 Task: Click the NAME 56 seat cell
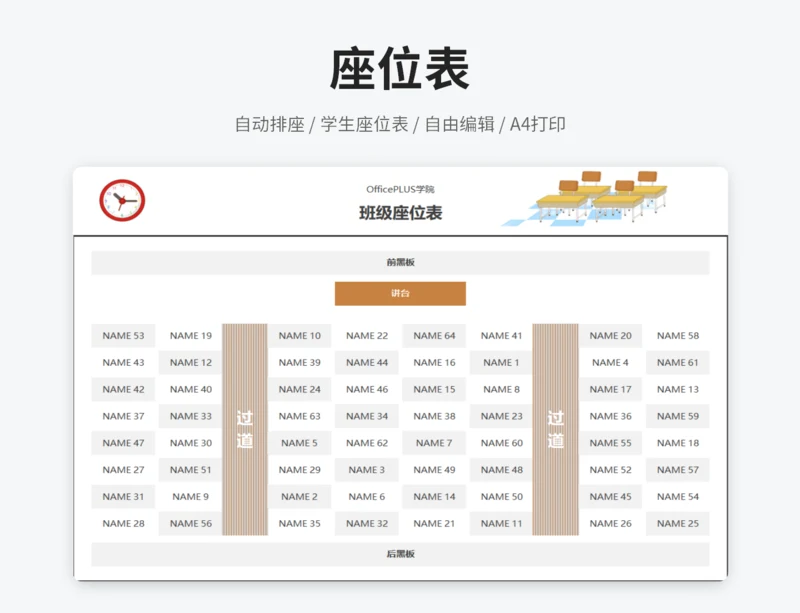(190, 522)
